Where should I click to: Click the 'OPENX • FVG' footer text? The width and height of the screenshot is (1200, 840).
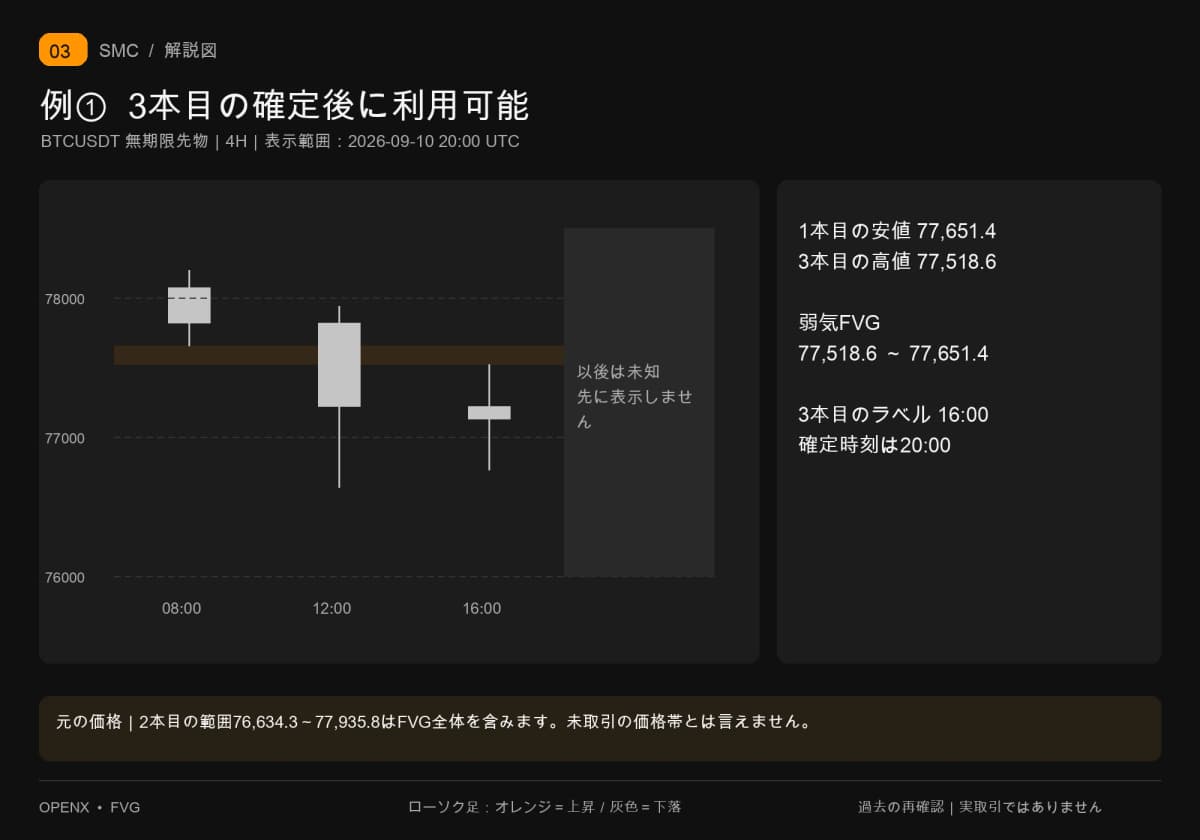pyautogui.click(x=90, y=807)
